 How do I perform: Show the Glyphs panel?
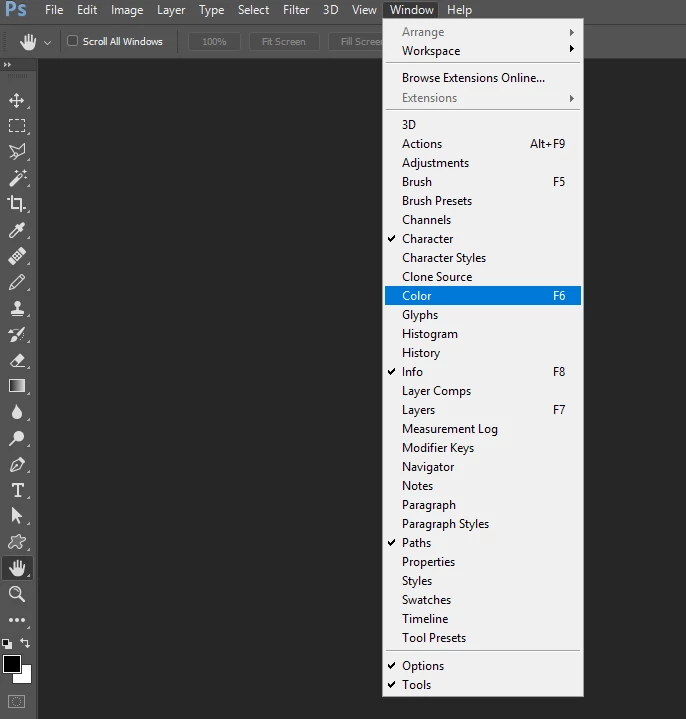[483, 315]
